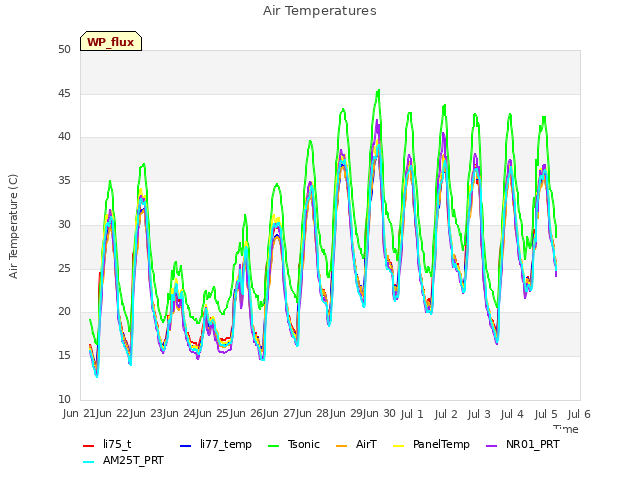Toggle the Tsonic legend entry
This screenshot has width=640, height=480.
pos(293,444)
